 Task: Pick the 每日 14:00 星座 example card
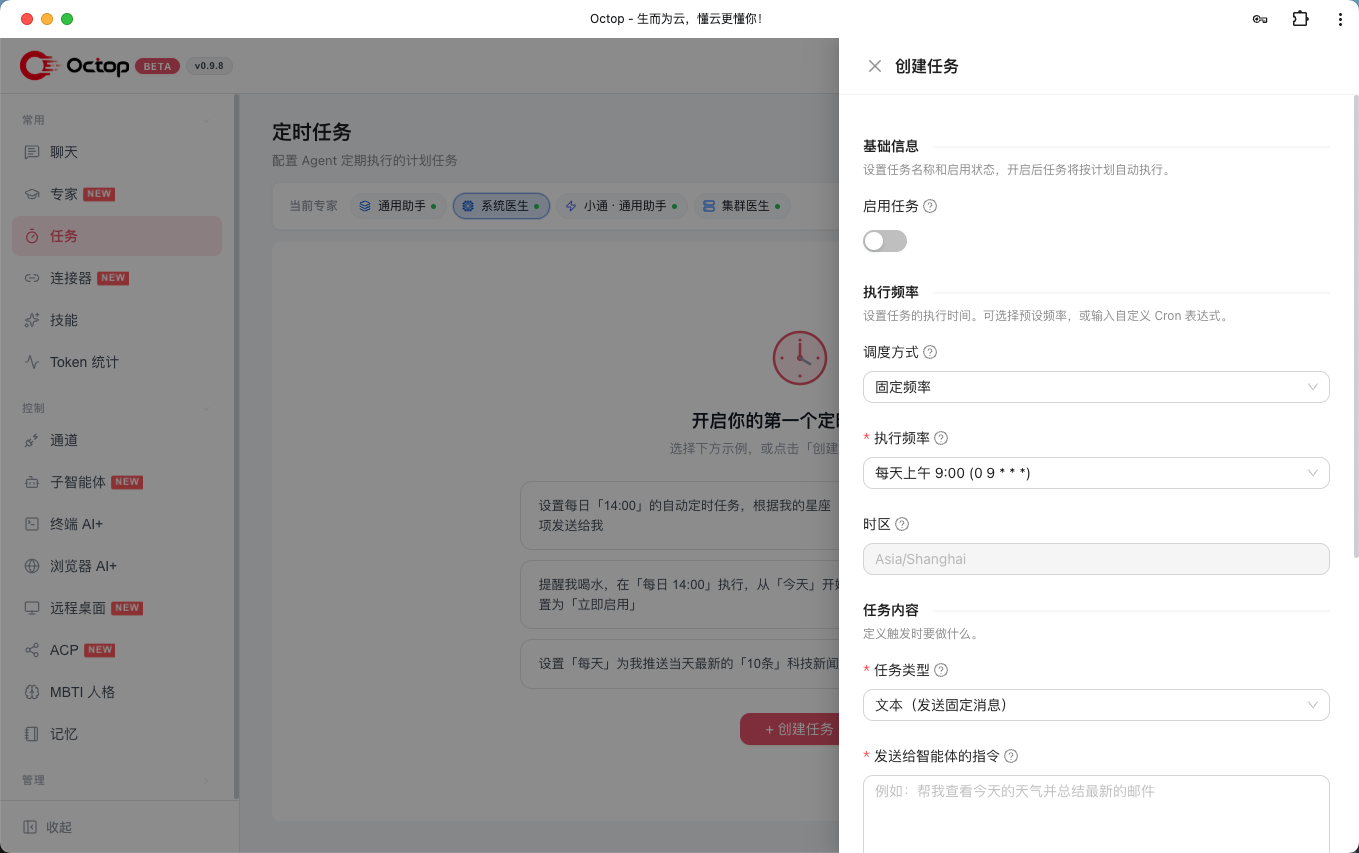(x=680, y=515)
